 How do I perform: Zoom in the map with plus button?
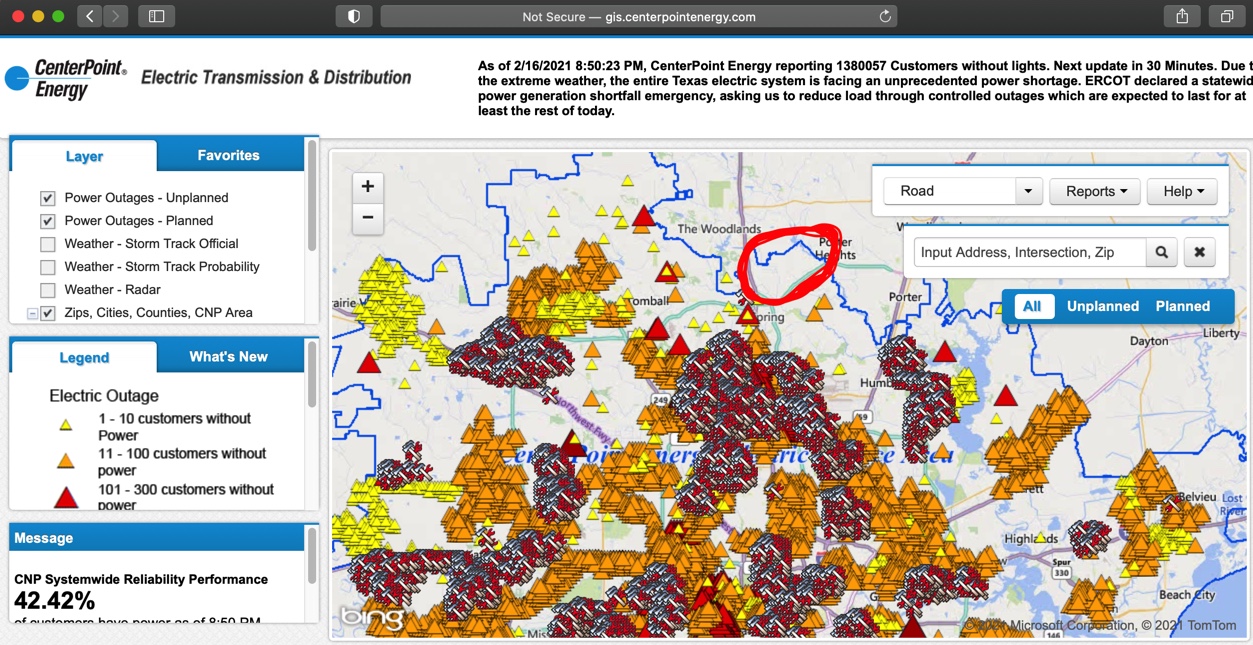point(368,186)
